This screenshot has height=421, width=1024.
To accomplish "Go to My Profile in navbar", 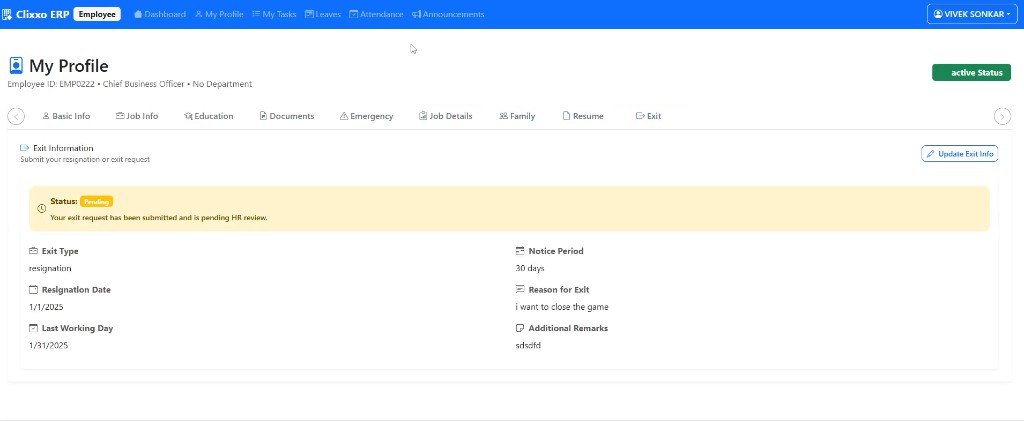I will pyautogui.click(x=219, y=14).
